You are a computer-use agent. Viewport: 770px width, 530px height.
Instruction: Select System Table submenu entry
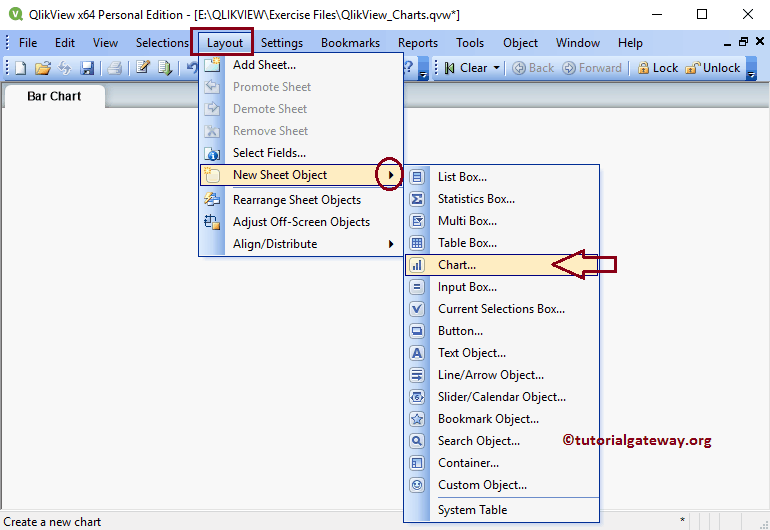point(501,510)
